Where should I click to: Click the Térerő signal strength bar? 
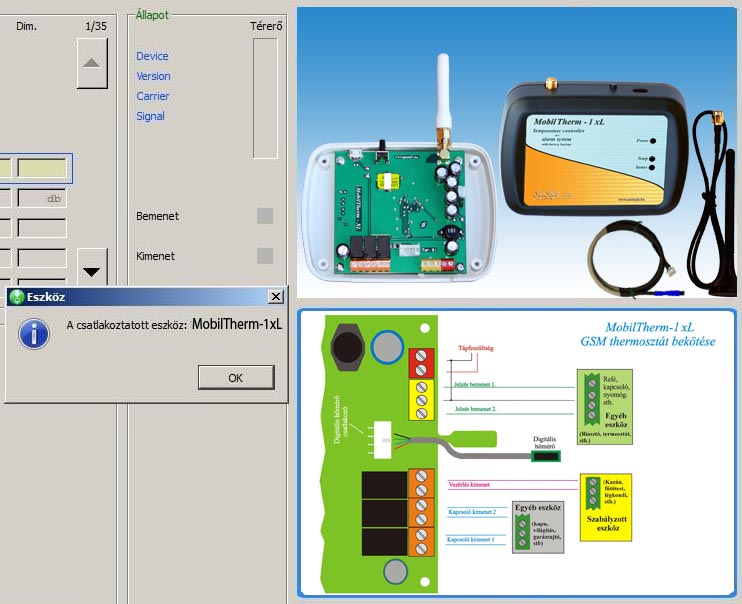click(x=265, y=98)
